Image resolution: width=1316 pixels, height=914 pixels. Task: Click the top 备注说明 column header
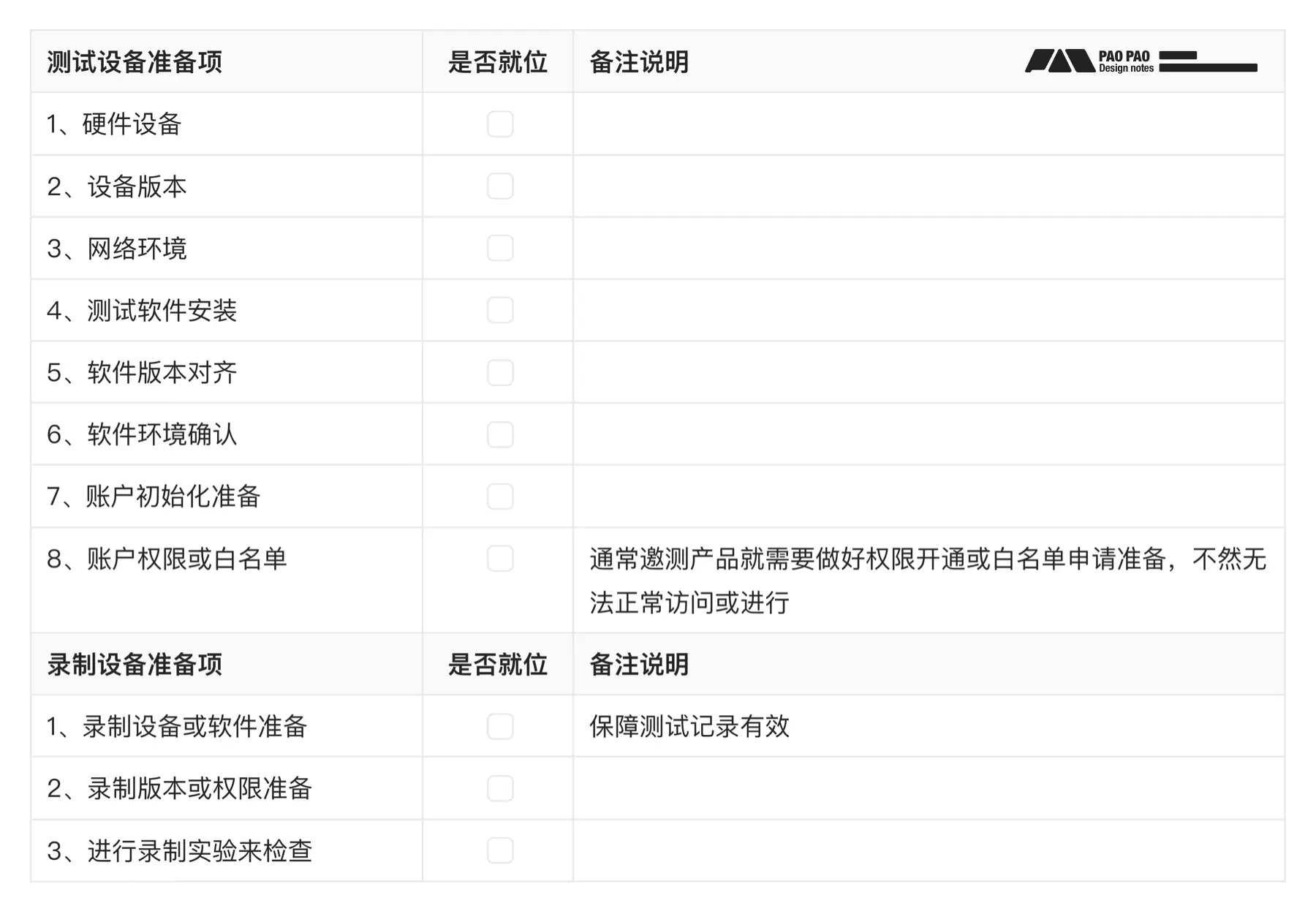click(639, 62)
